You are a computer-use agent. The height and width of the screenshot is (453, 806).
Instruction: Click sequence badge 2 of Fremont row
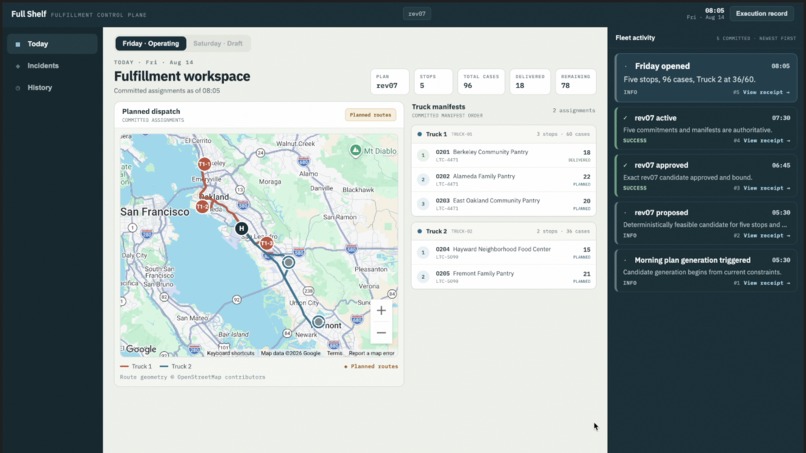423,277
